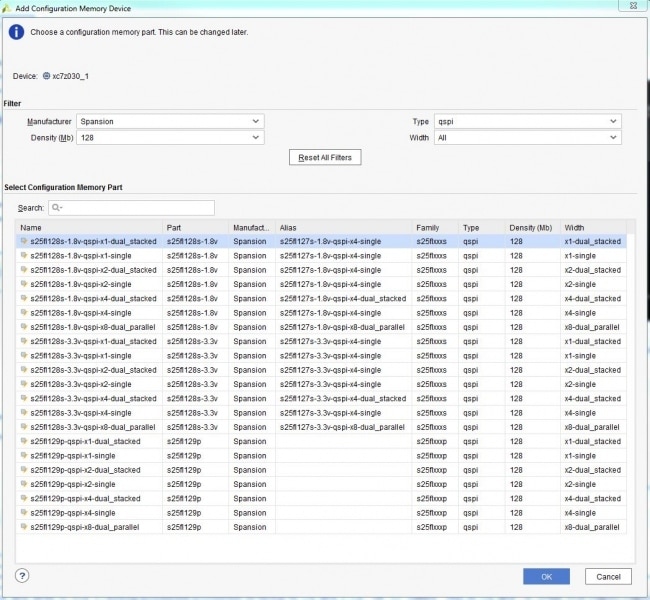Dismiss dialog with Cancel button
This screenshot has height=600, width=650.
(x=608, y=576)
